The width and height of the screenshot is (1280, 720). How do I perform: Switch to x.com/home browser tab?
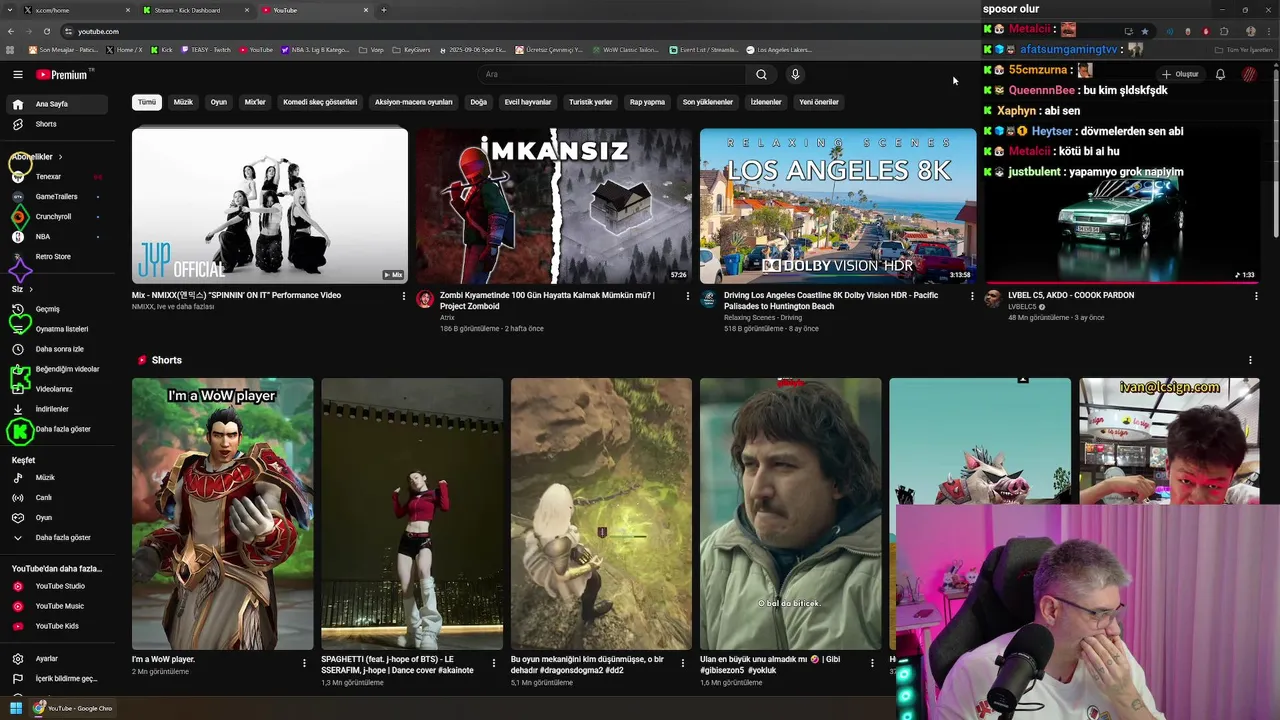click(x=76, y=10)
